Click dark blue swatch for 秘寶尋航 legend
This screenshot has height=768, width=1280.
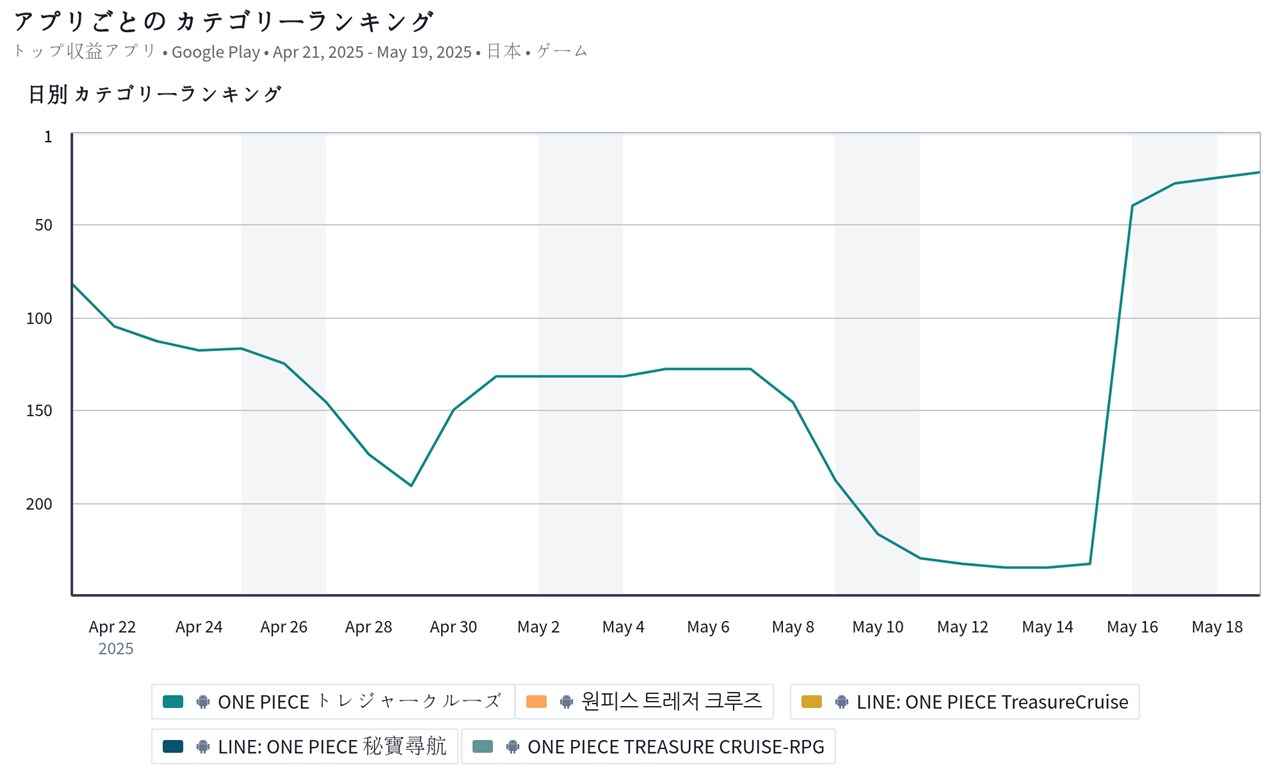(173, 746)
